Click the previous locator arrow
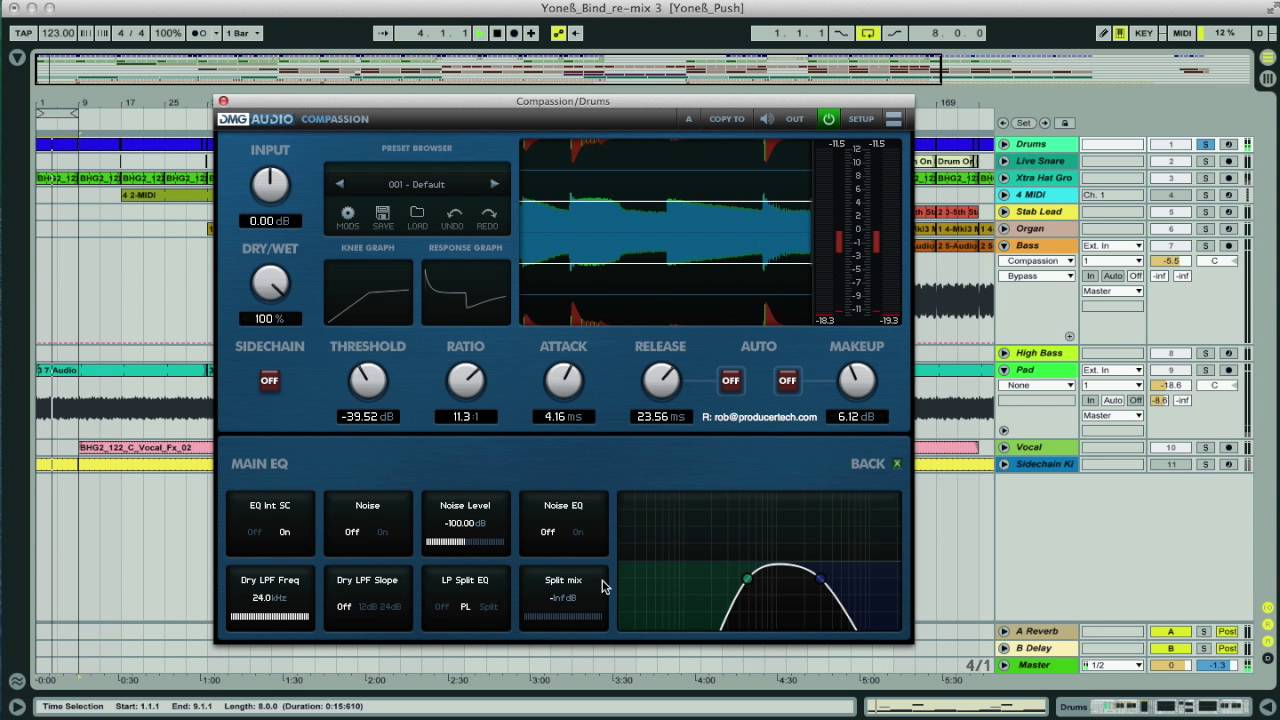 [x=1003, y=123]
